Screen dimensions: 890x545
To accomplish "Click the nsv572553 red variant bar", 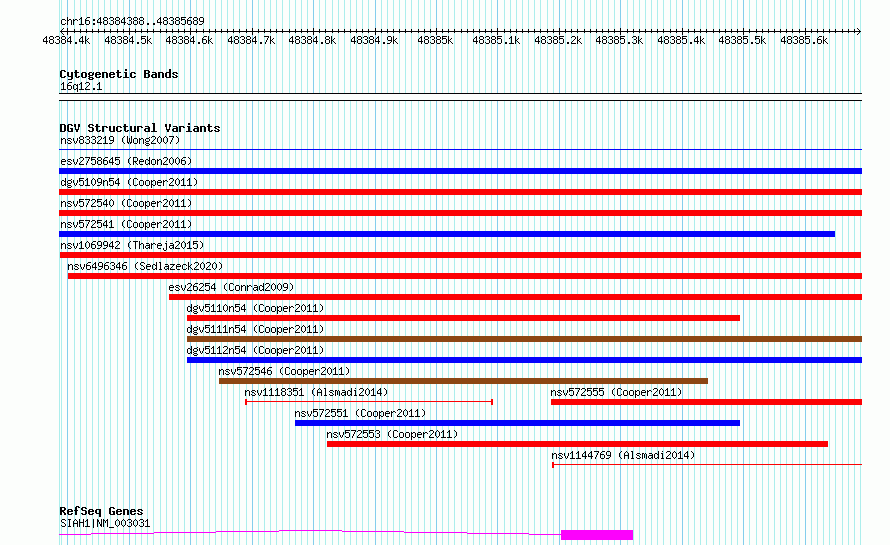I will coord(577,444).
